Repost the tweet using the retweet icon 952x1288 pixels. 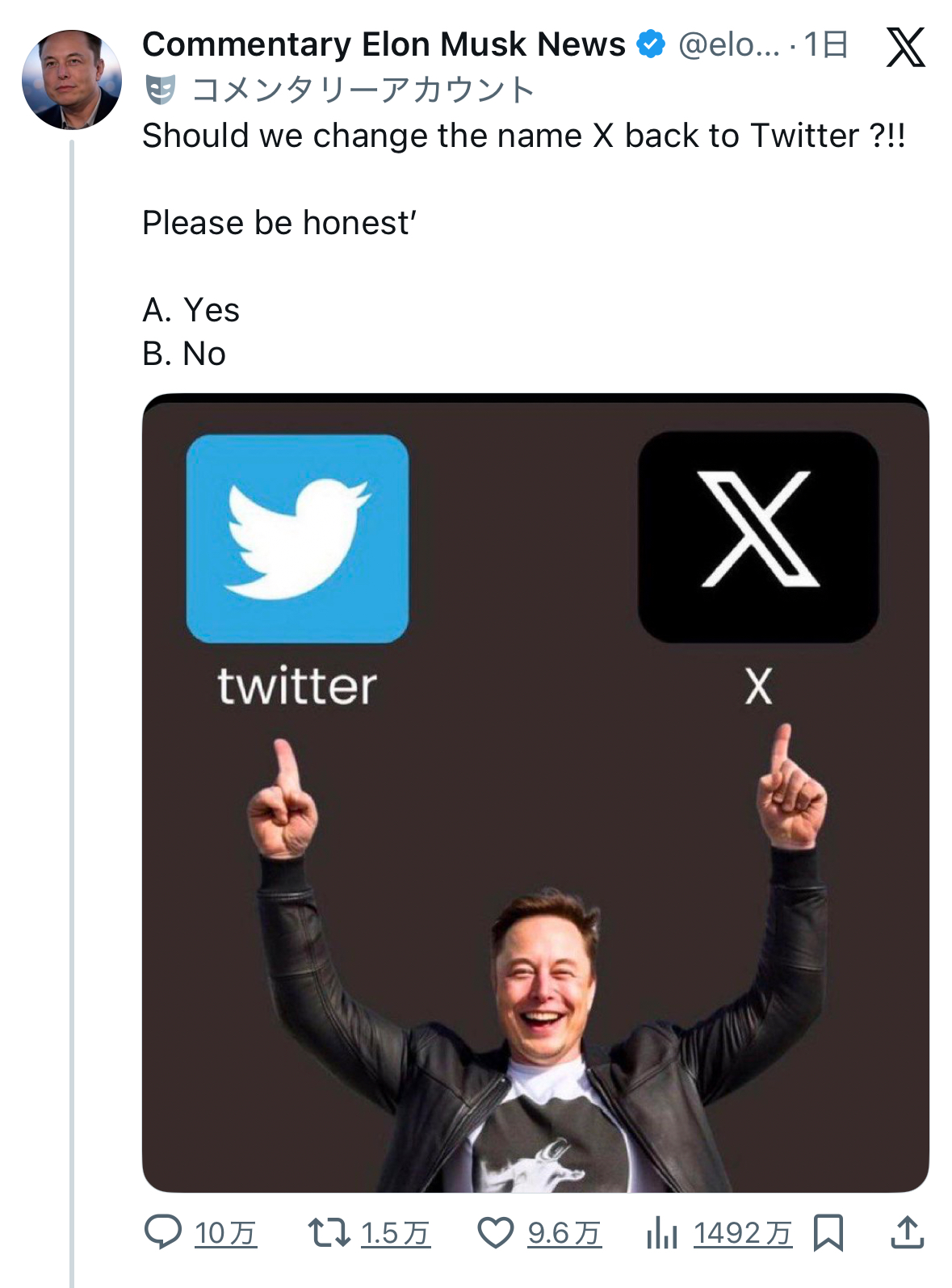[x=329, y=1232]
